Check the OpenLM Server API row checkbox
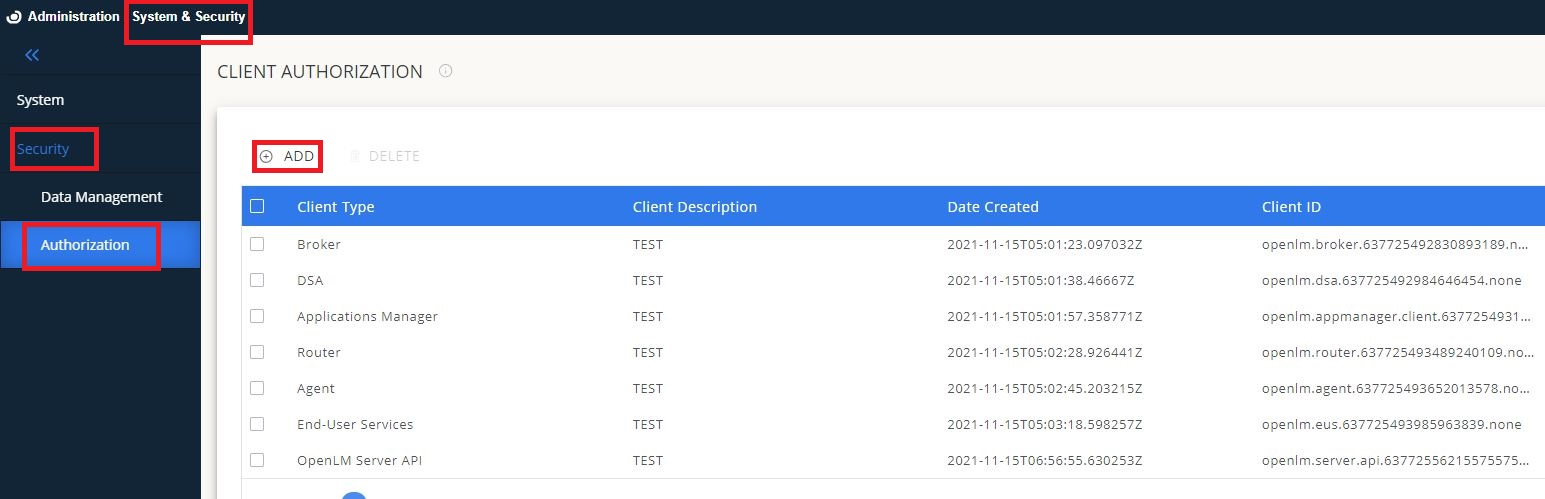The width and height of the screenshot is (1545, 499). point(257,460)
